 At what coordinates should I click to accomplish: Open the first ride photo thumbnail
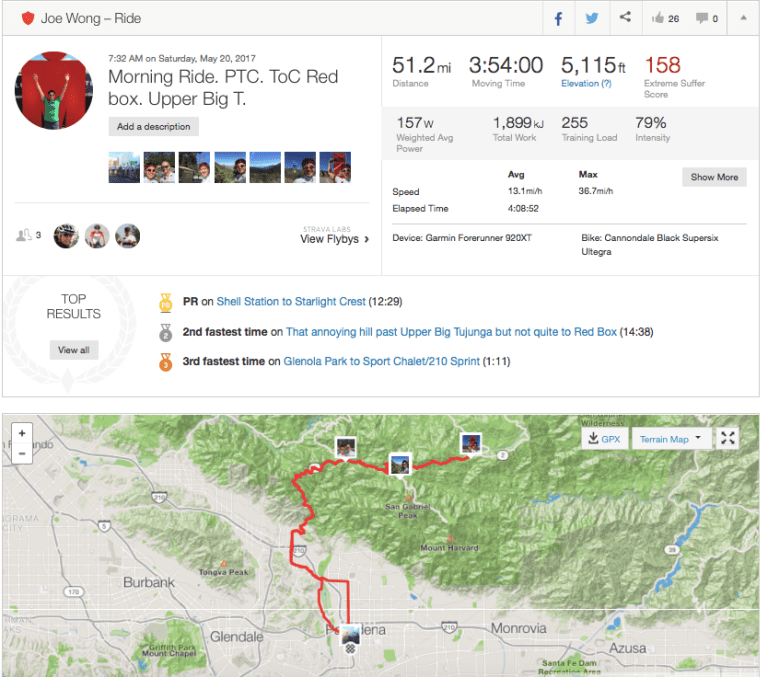point(124,166)
